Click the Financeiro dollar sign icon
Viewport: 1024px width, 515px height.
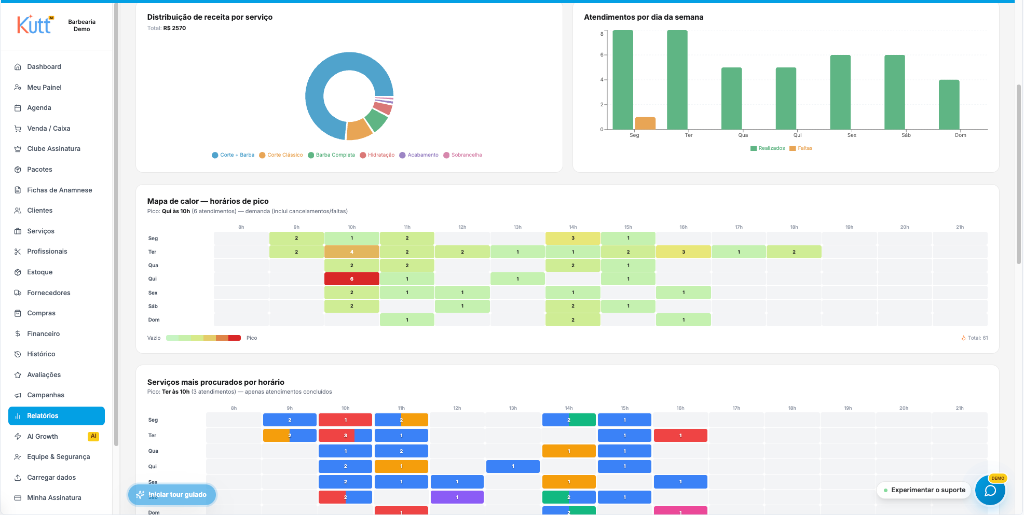pyautogui.click(x=18, y=334)
